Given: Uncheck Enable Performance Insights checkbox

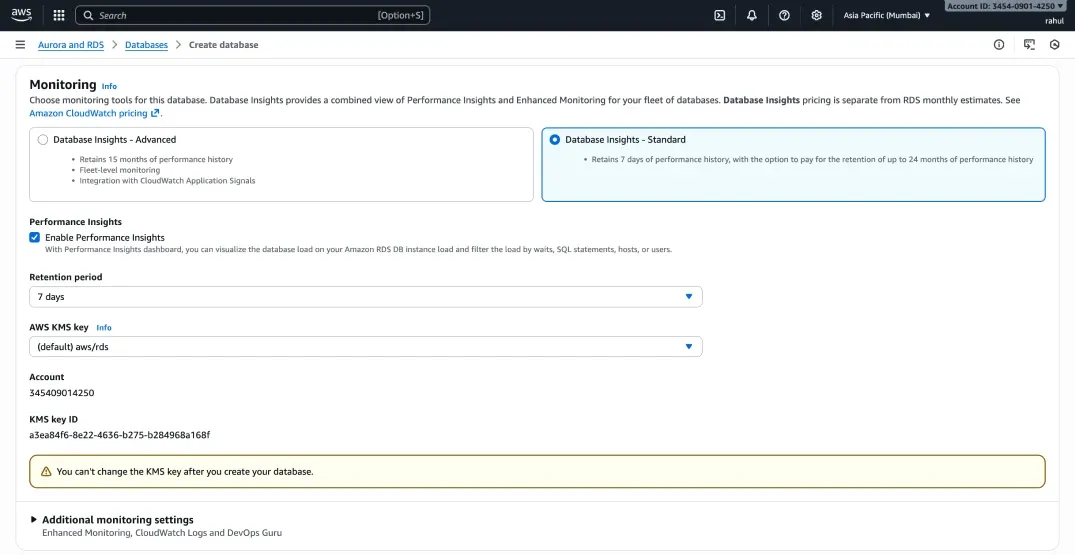Looking at the screenshot, I should (35, 238).
